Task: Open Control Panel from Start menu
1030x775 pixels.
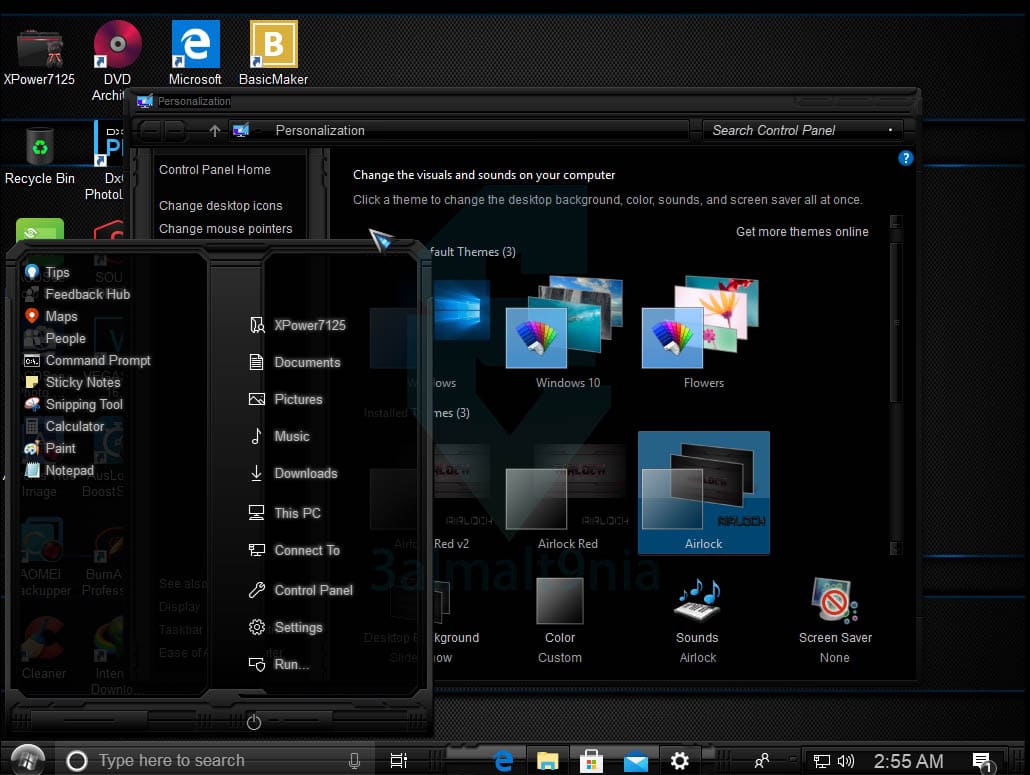Action: [301, 590]
